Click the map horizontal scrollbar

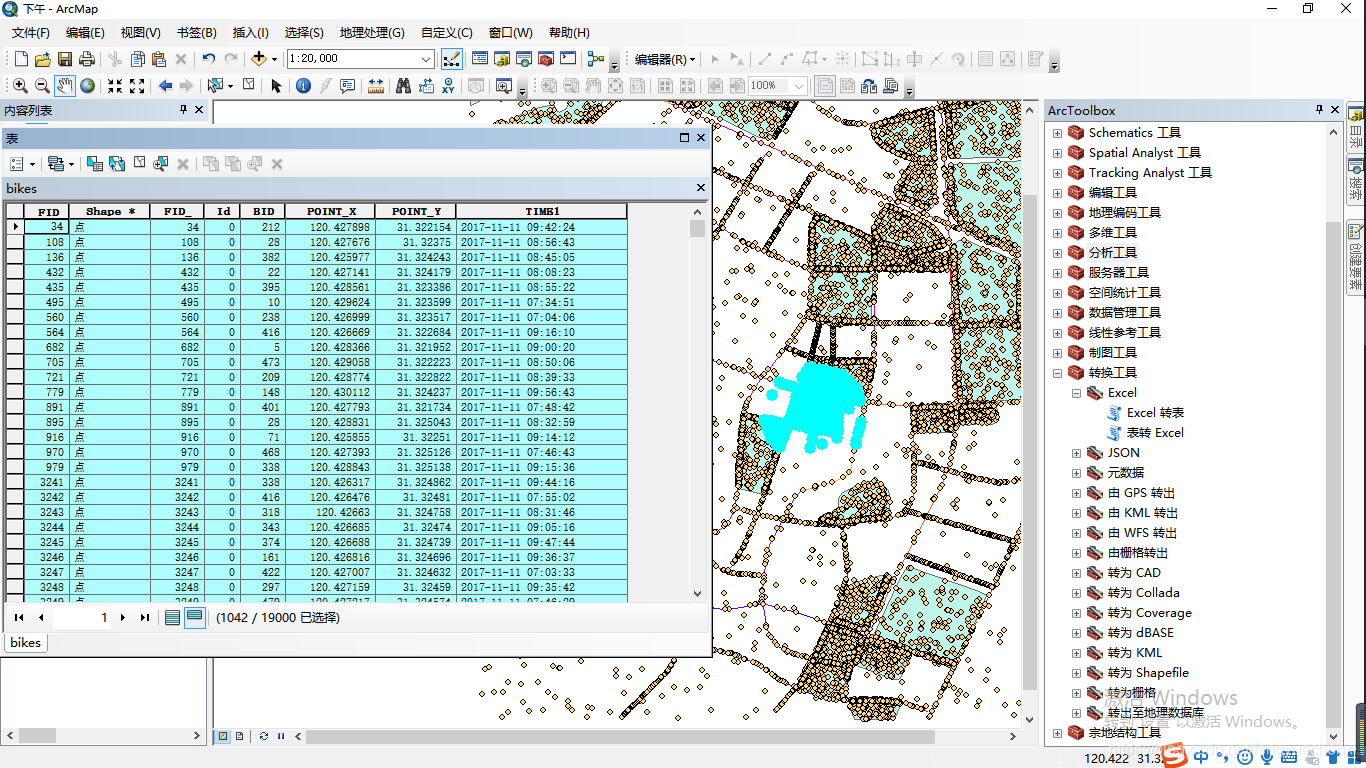[620, 736]
